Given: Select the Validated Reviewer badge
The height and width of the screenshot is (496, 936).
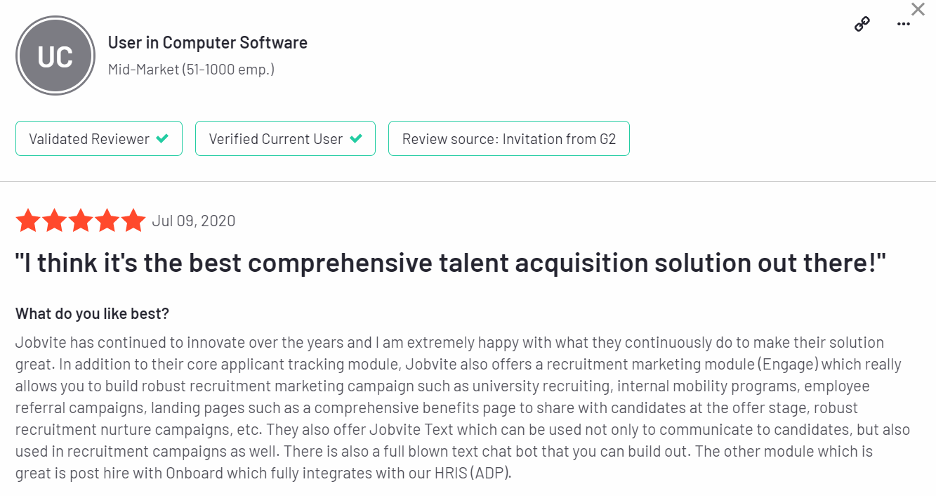Looking at the screenshot, I should (99, 138).
